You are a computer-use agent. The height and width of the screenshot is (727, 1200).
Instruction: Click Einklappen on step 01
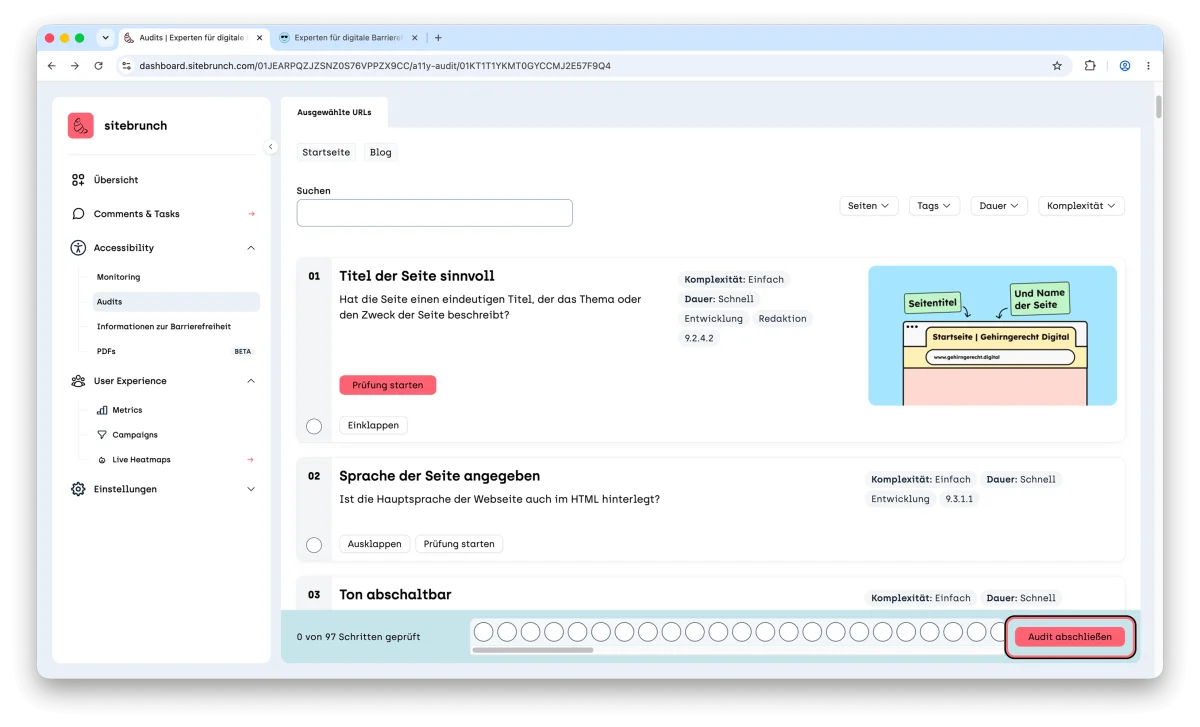coord(373,426)
